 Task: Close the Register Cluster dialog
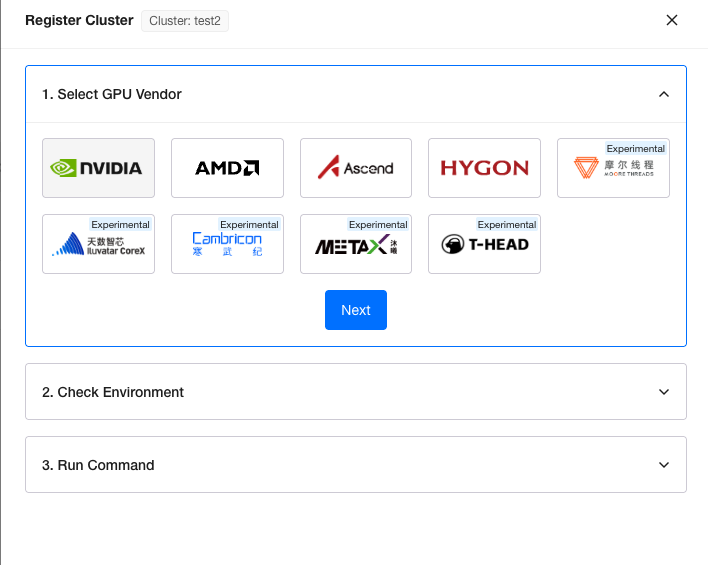tap(672, 20)
